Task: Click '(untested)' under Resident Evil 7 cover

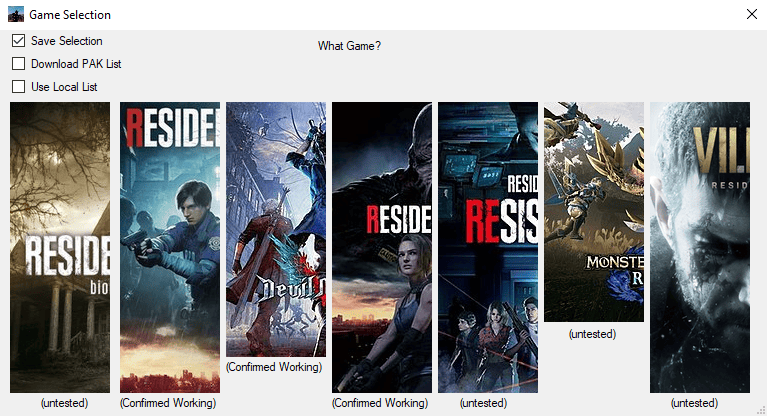Action: [x=65, y=403]
